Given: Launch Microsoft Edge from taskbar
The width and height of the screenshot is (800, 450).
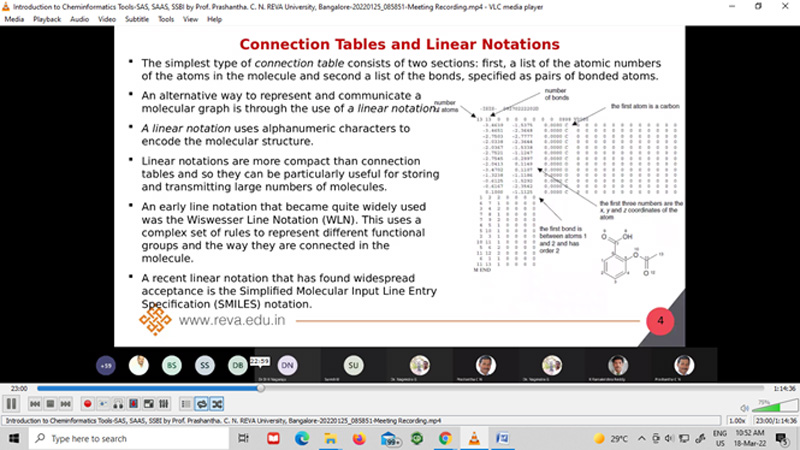Looking at the screenshot, I should coord(302,438).
